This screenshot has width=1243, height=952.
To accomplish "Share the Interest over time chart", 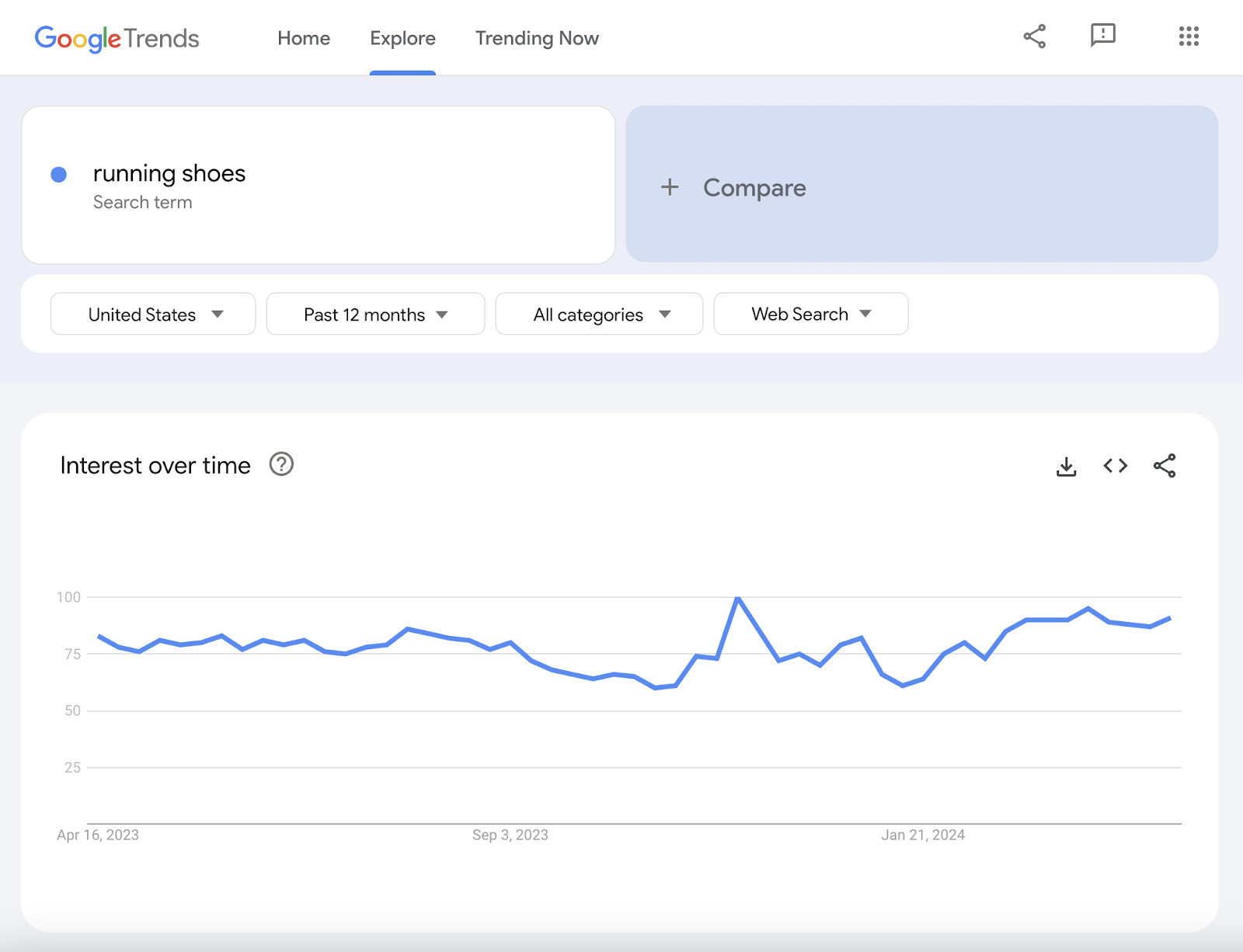I will point(1164,466).
